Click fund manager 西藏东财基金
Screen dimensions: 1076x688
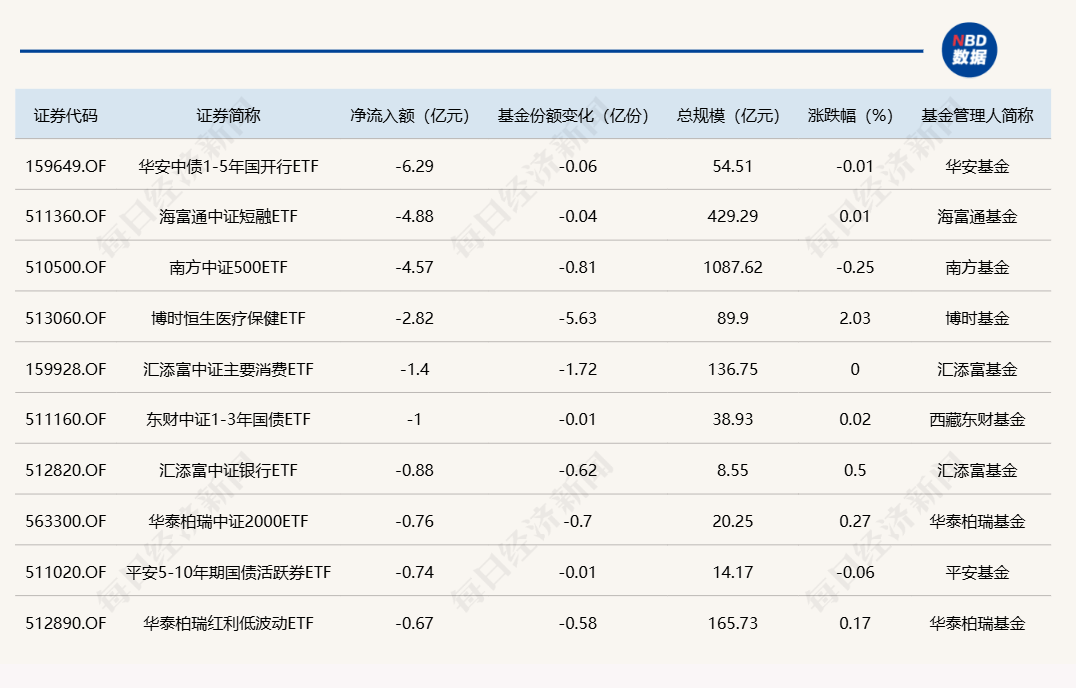tap(977, 419)
